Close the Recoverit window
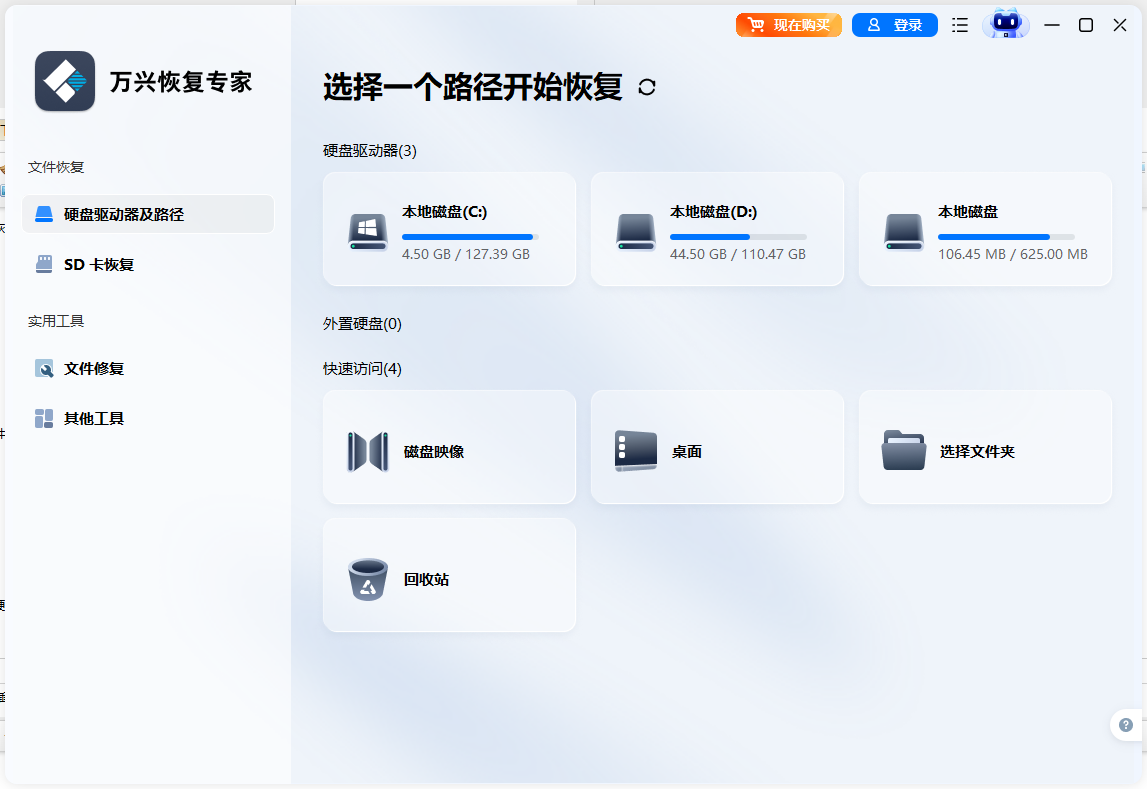Screen dimensions: 1147x789 click(x=1120, y=25)
